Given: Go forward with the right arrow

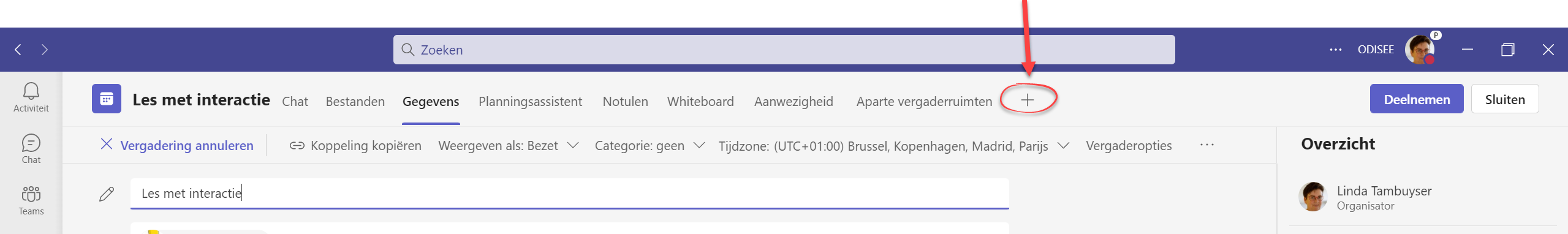Looking at the screenshot, I should [x=44, y=50].
